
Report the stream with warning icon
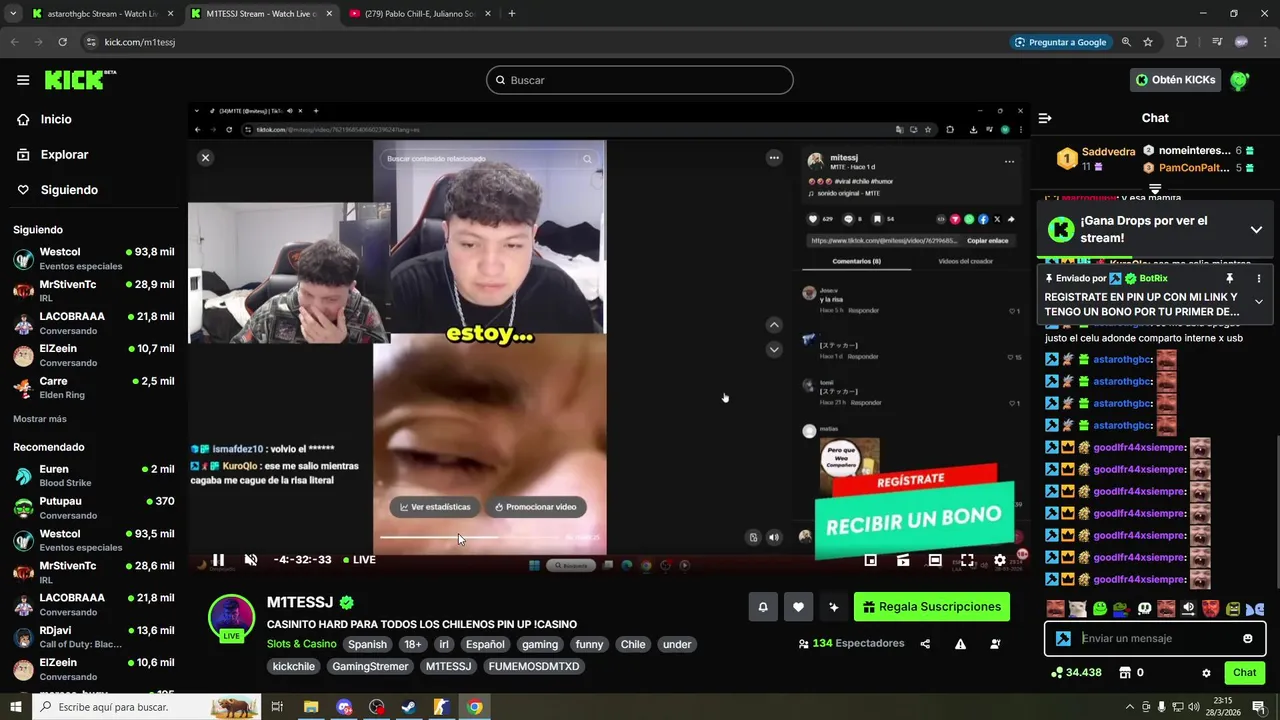point(960,644)
